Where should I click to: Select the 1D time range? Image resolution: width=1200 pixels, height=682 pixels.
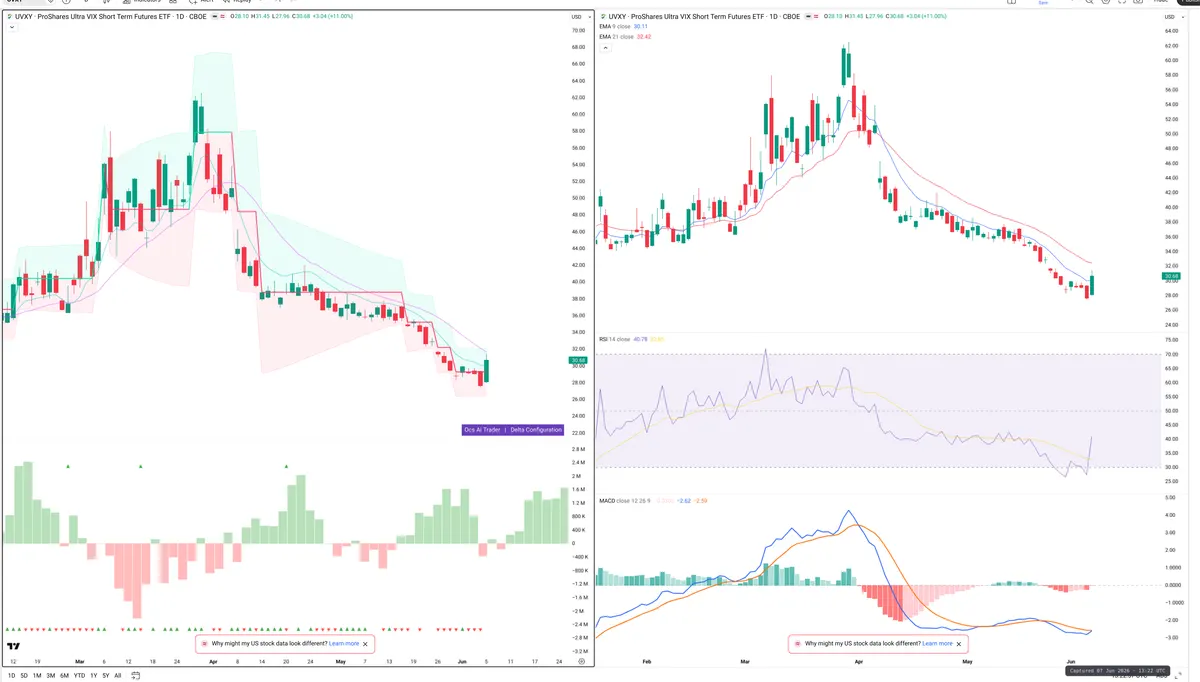(x=10, y=675)
